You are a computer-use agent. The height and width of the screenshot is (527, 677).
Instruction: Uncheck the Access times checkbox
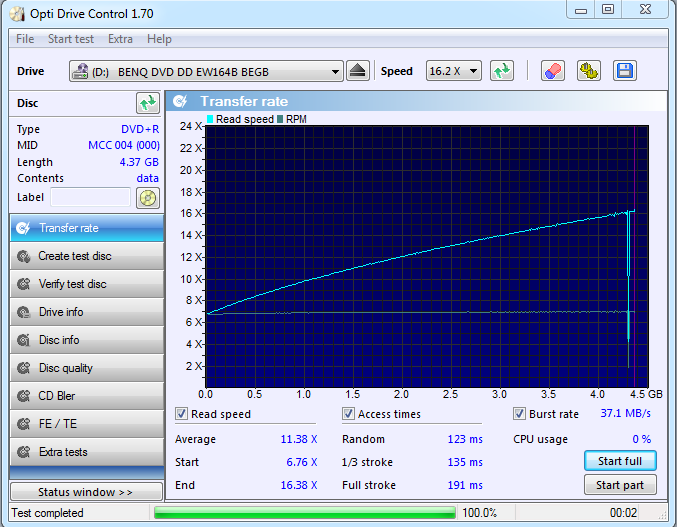pyautogui.click(x=348, y=414)
